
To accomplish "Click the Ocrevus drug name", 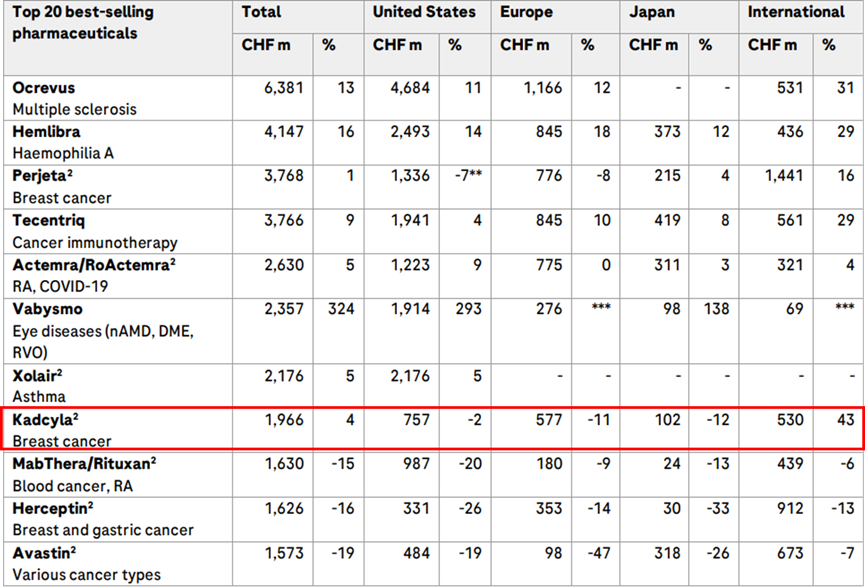I will [x=44, y=88].
